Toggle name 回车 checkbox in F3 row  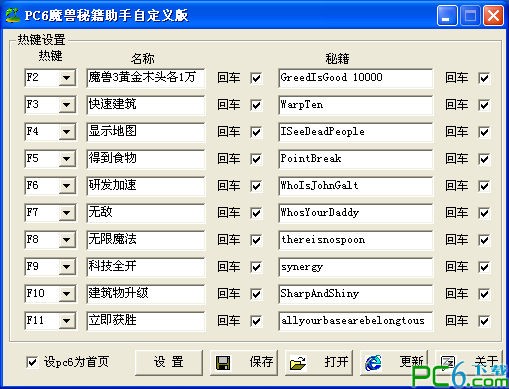point(256,105)
